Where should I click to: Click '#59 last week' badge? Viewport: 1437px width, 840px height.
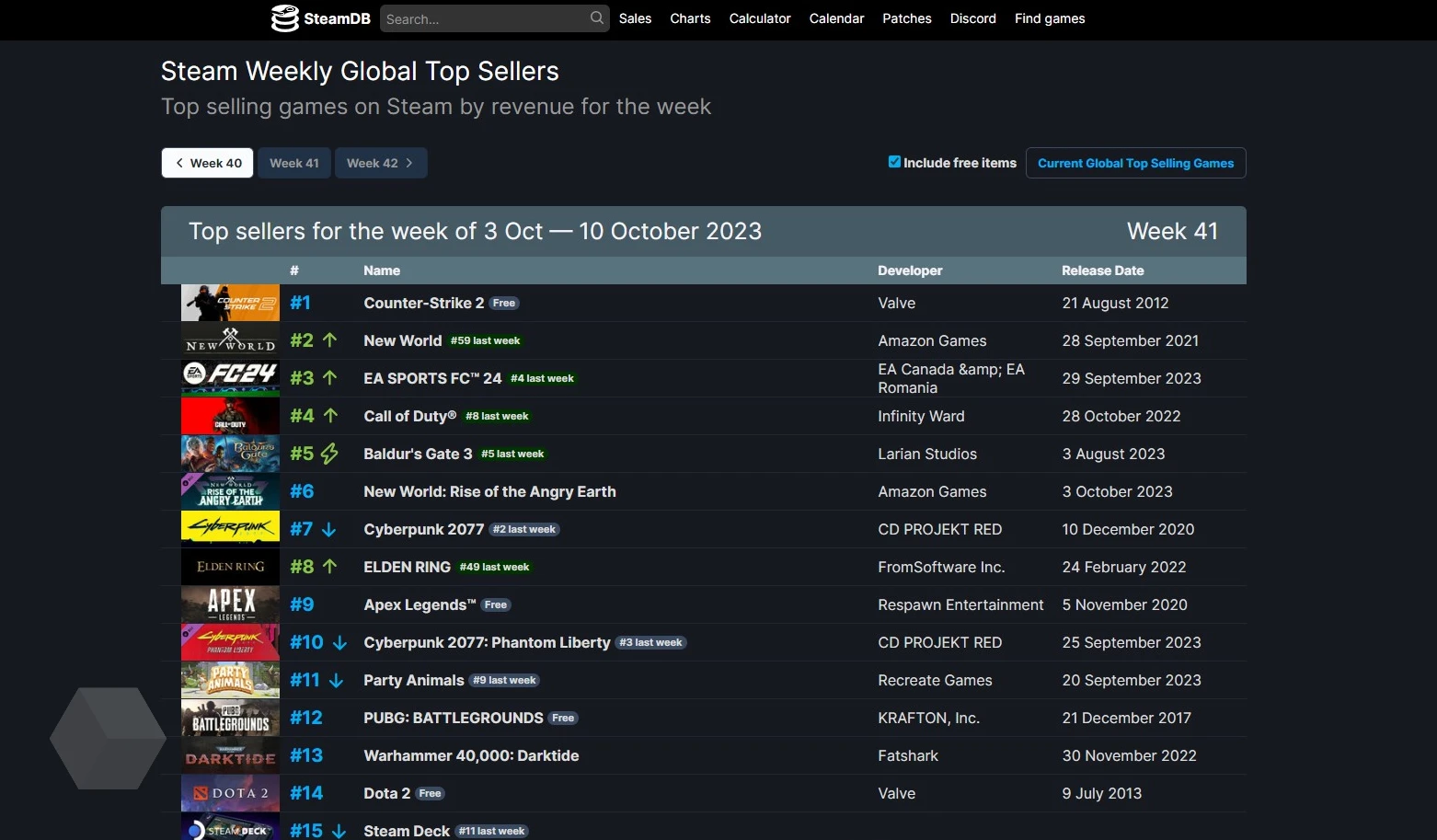point(486,340)
